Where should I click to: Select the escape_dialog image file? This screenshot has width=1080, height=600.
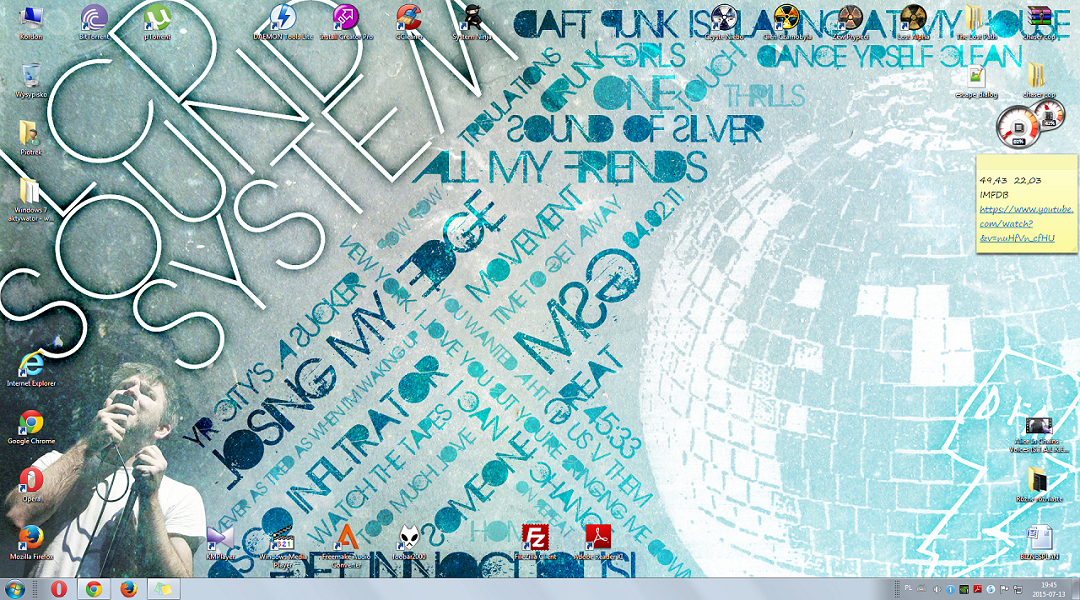coord(976,81)
